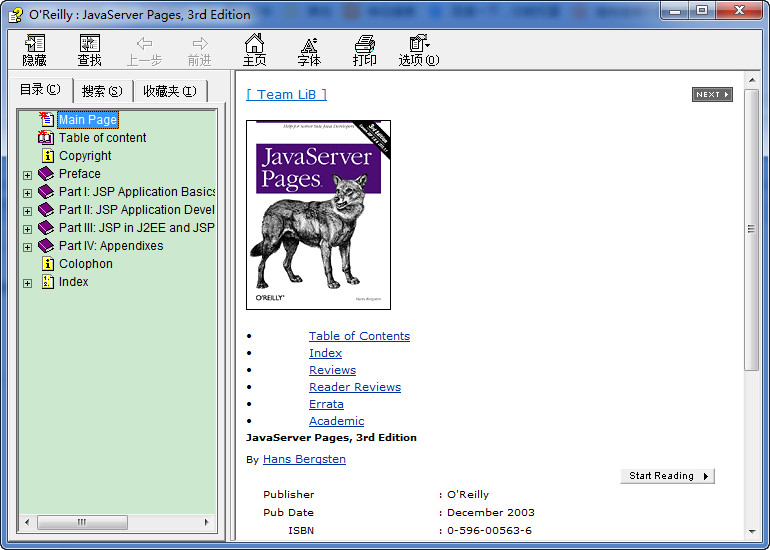Open the Reader Reviews link
Viewport: 770px width, 550px height.
[355, 387]
